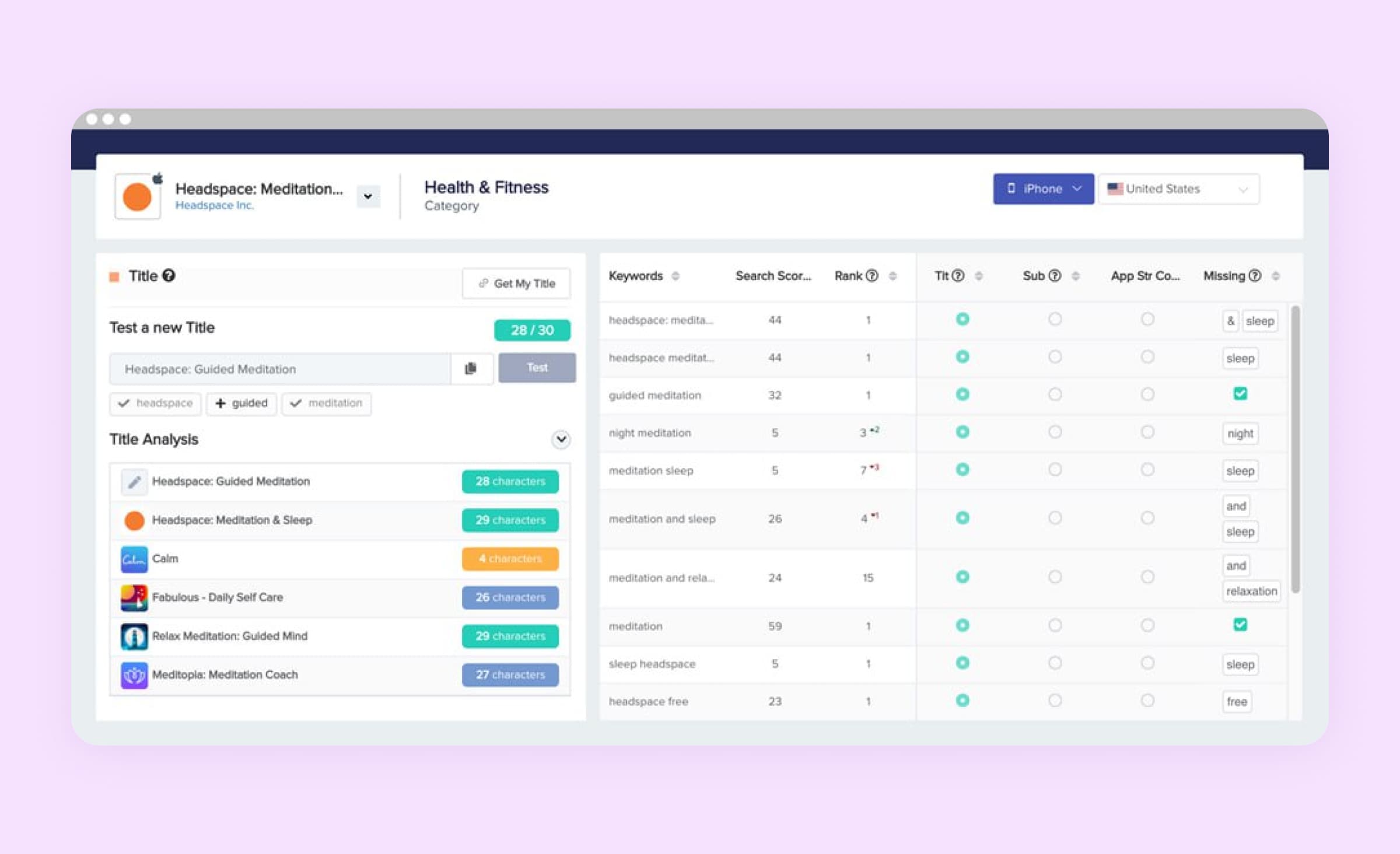Toggle Missing checkbox in guided meditation row
This screenshot has width=1400, height=854.
(x=1240, y=394)
